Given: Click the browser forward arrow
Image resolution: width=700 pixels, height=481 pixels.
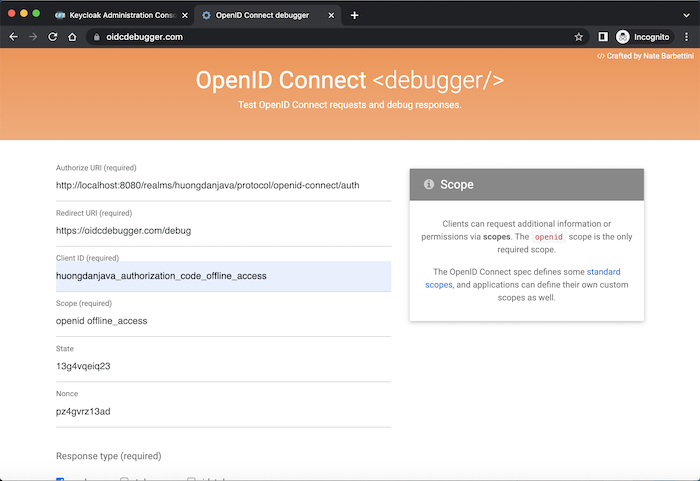Looking at the screenshot, I should point(33,37).
